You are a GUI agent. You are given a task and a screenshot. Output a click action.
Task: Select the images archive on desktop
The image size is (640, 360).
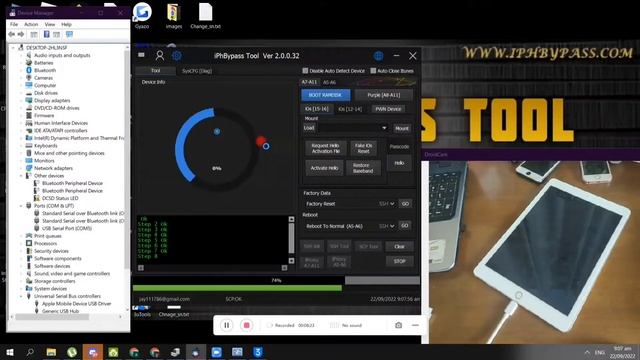point(174,16)
